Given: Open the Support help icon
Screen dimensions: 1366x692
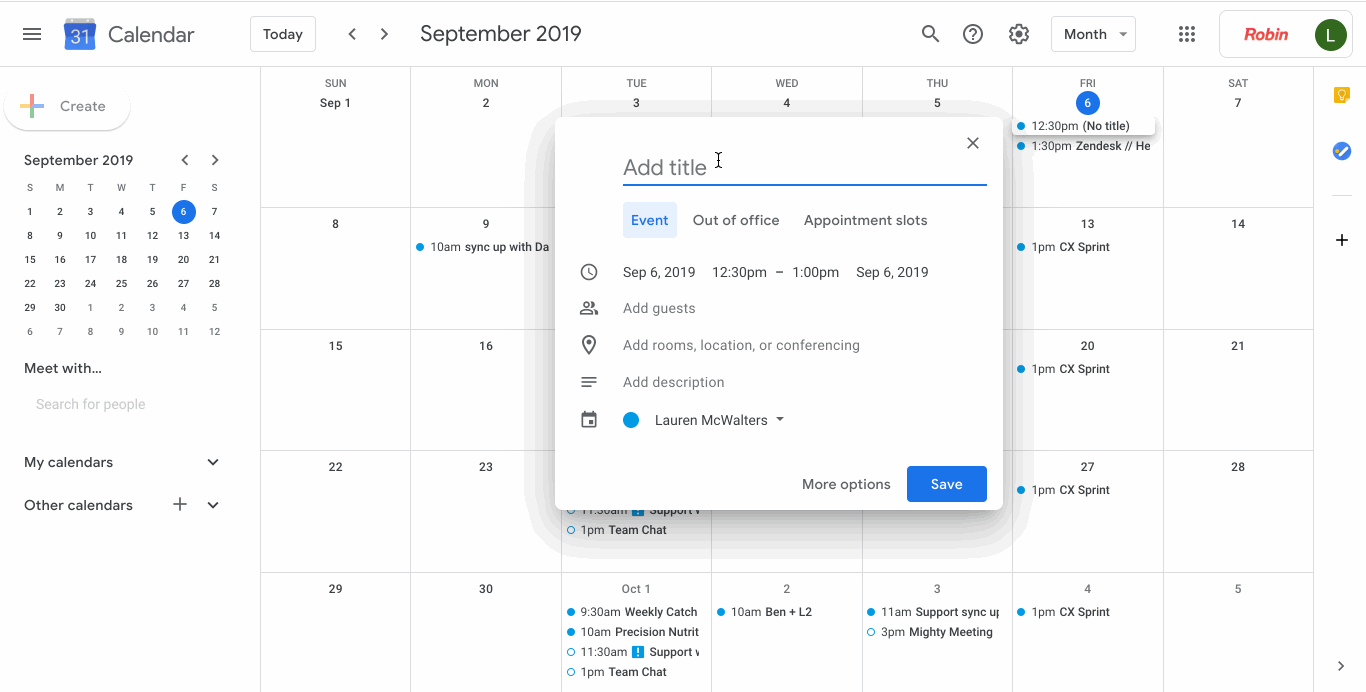Looking at the screenshot, I should click(x=973, y=33).
